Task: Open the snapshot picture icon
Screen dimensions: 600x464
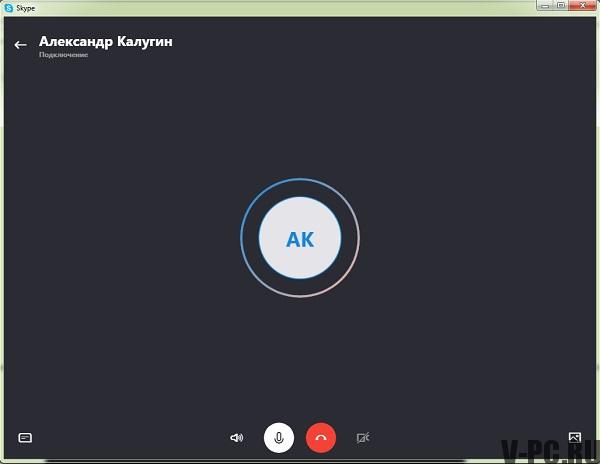Action: coord(574,437)
